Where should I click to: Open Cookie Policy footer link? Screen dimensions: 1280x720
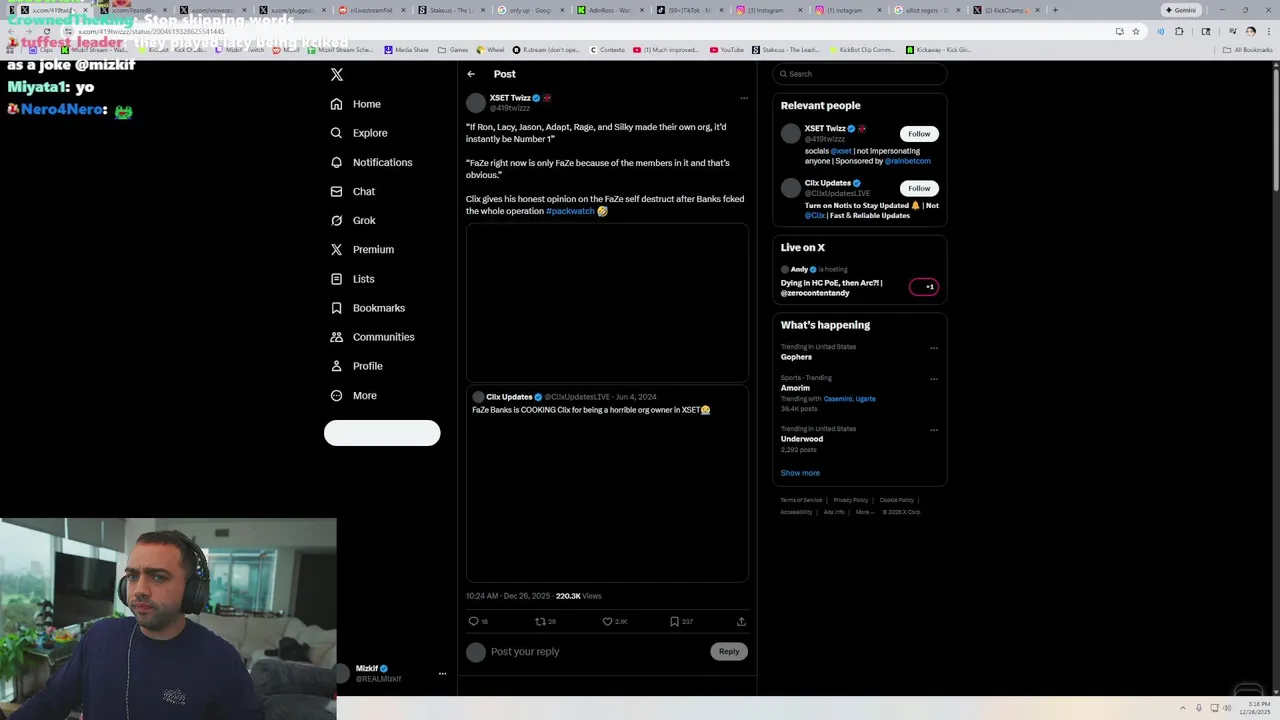pos(897,500)
